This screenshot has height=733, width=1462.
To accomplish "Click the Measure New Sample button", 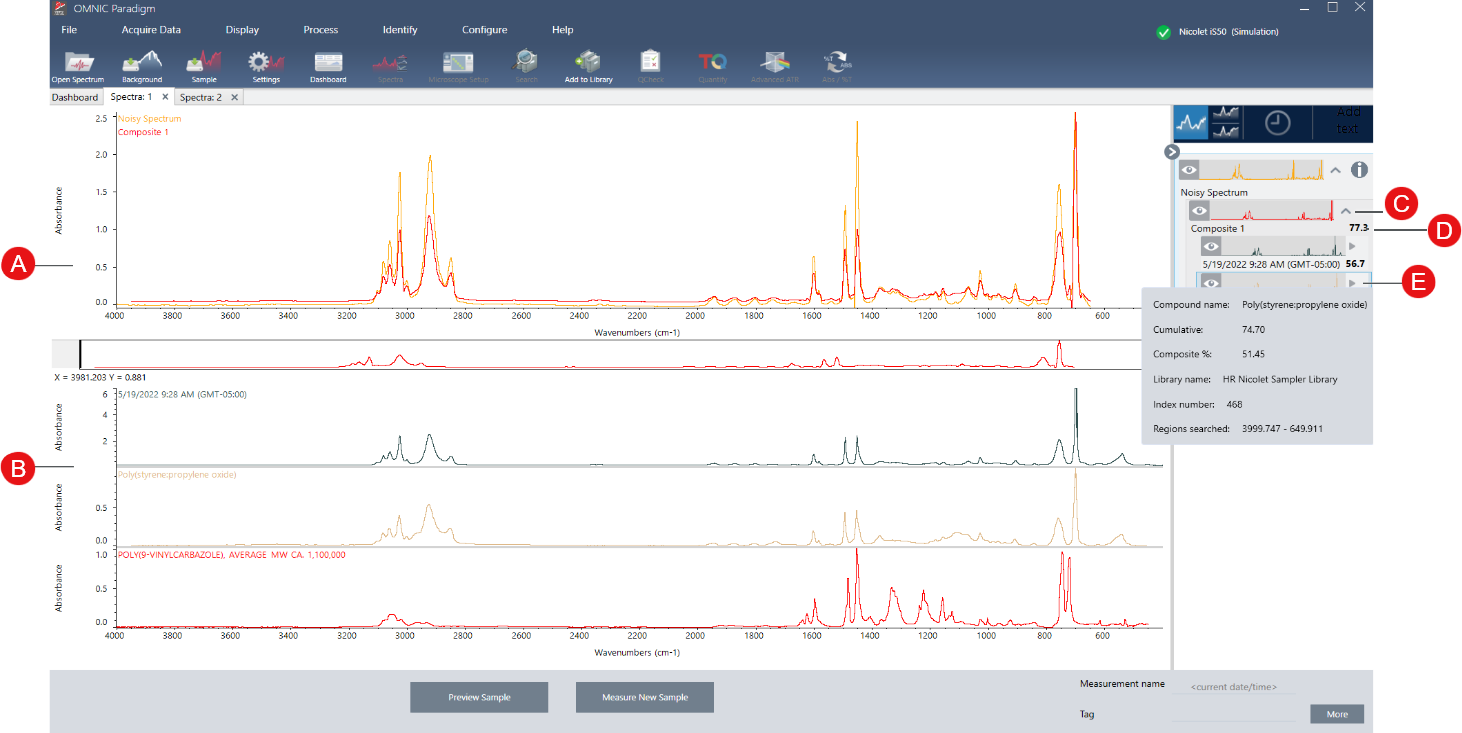I will tap(645, 697).
